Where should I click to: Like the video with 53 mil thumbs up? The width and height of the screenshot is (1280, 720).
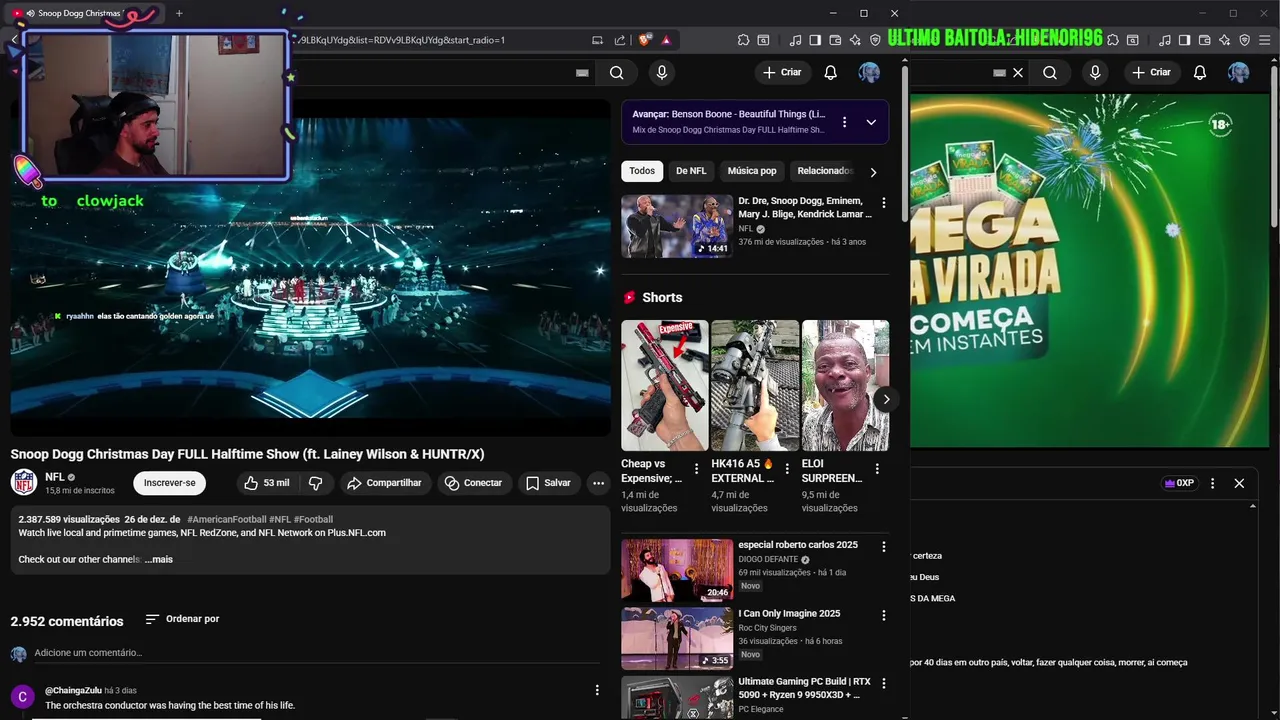pyautogui.click(x=266, y=483)
